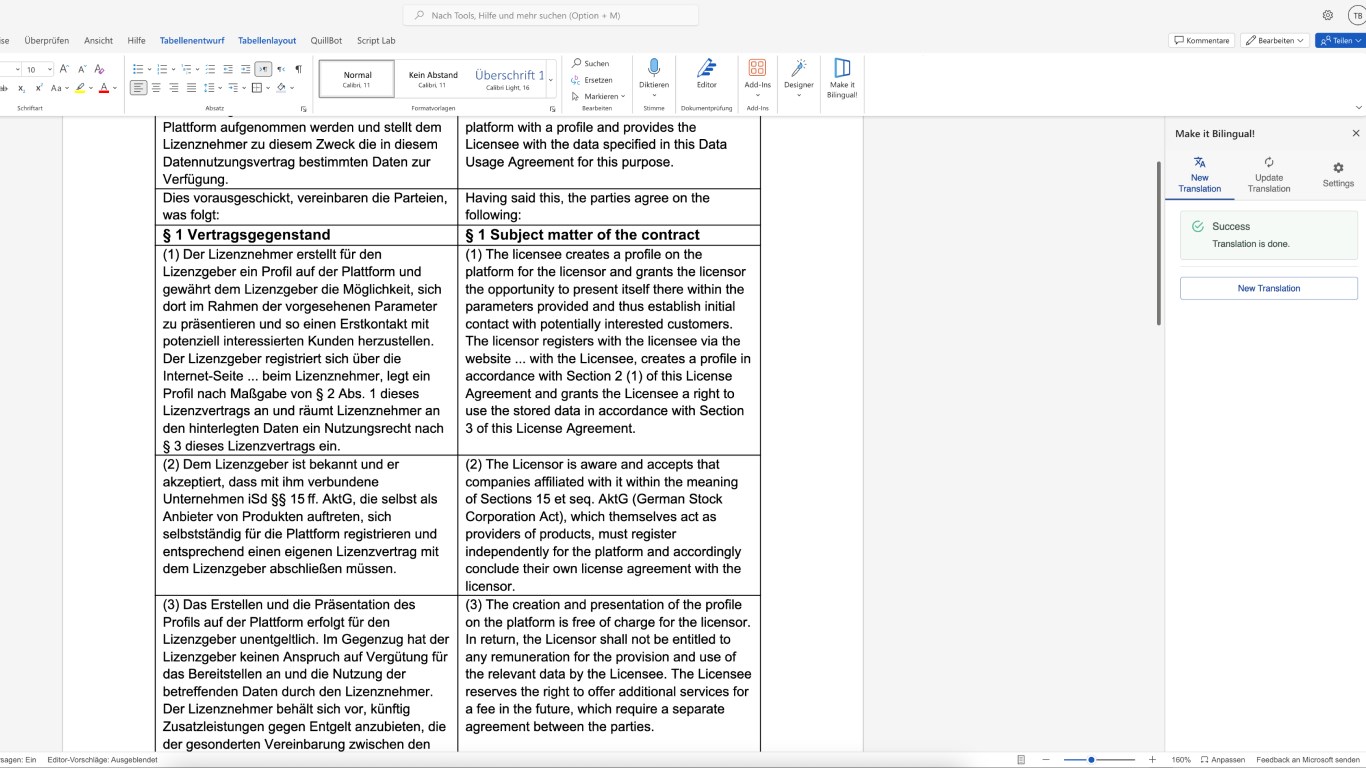Screen dimensions: 1366x768
Task: Click the Suchen search icon in ribbon
Action: pyautogui.click(x=590, y=64)
